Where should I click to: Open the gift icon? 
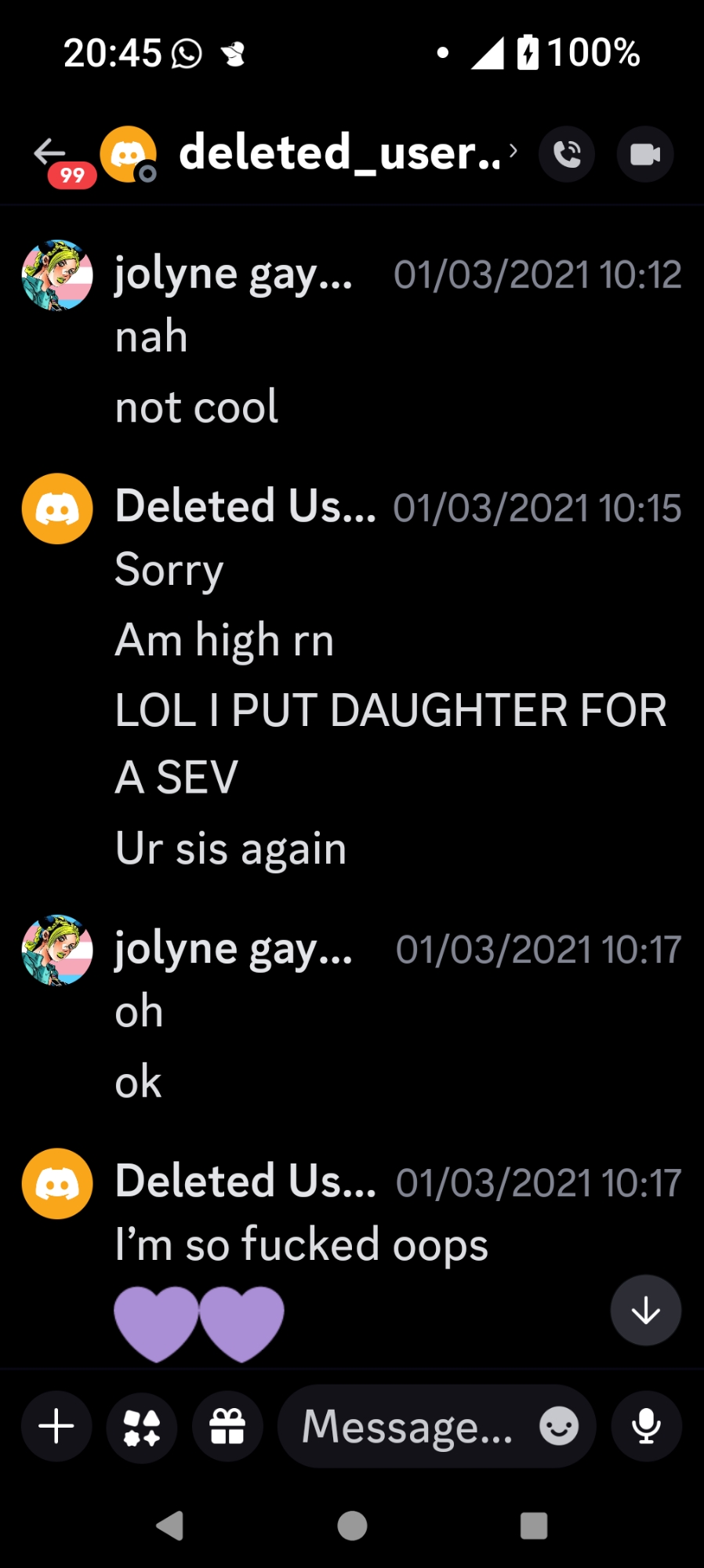coord(227,1426)
